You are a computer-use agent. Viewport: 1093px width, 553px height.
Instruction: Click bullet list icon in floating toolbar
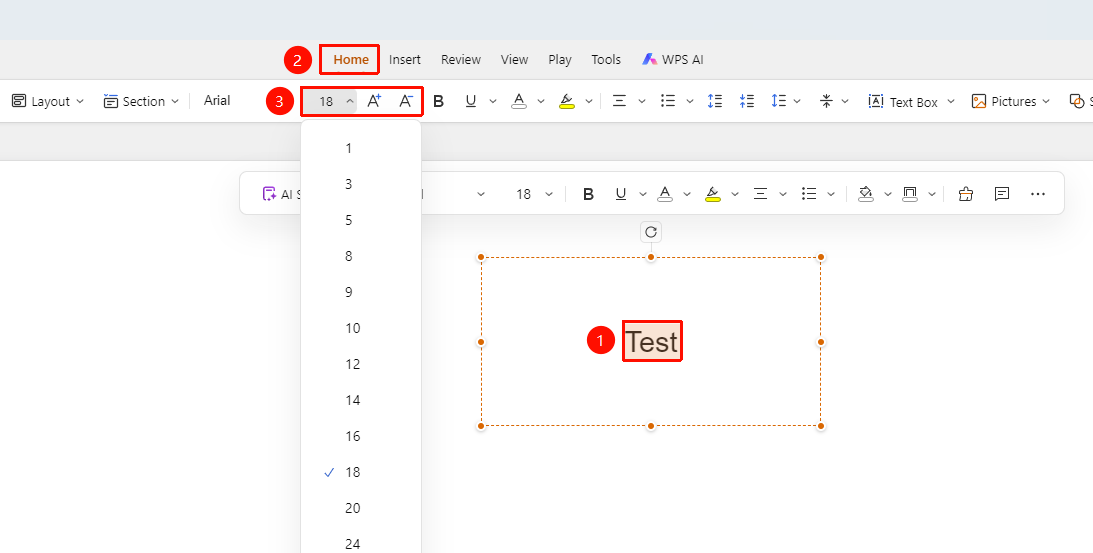click(809, 194)
